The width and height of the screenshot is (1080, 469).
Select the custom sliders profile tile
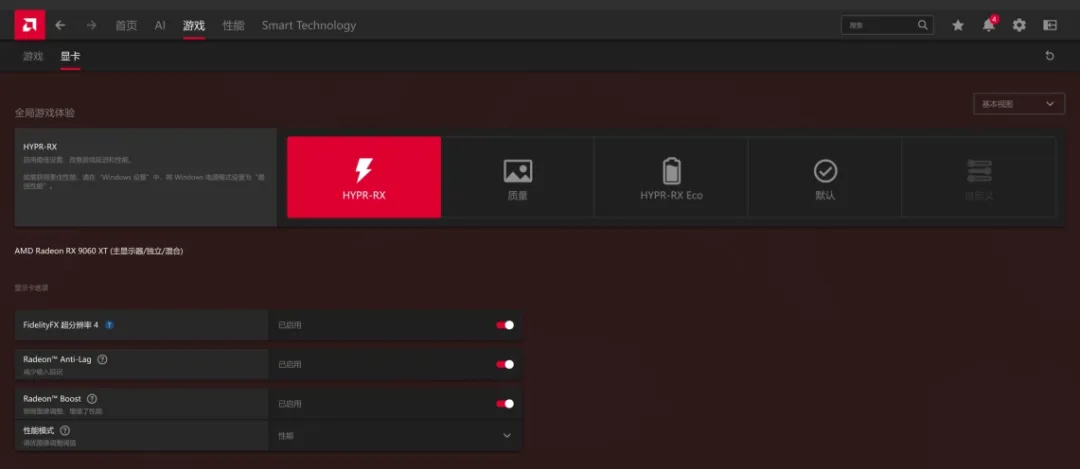978,177
